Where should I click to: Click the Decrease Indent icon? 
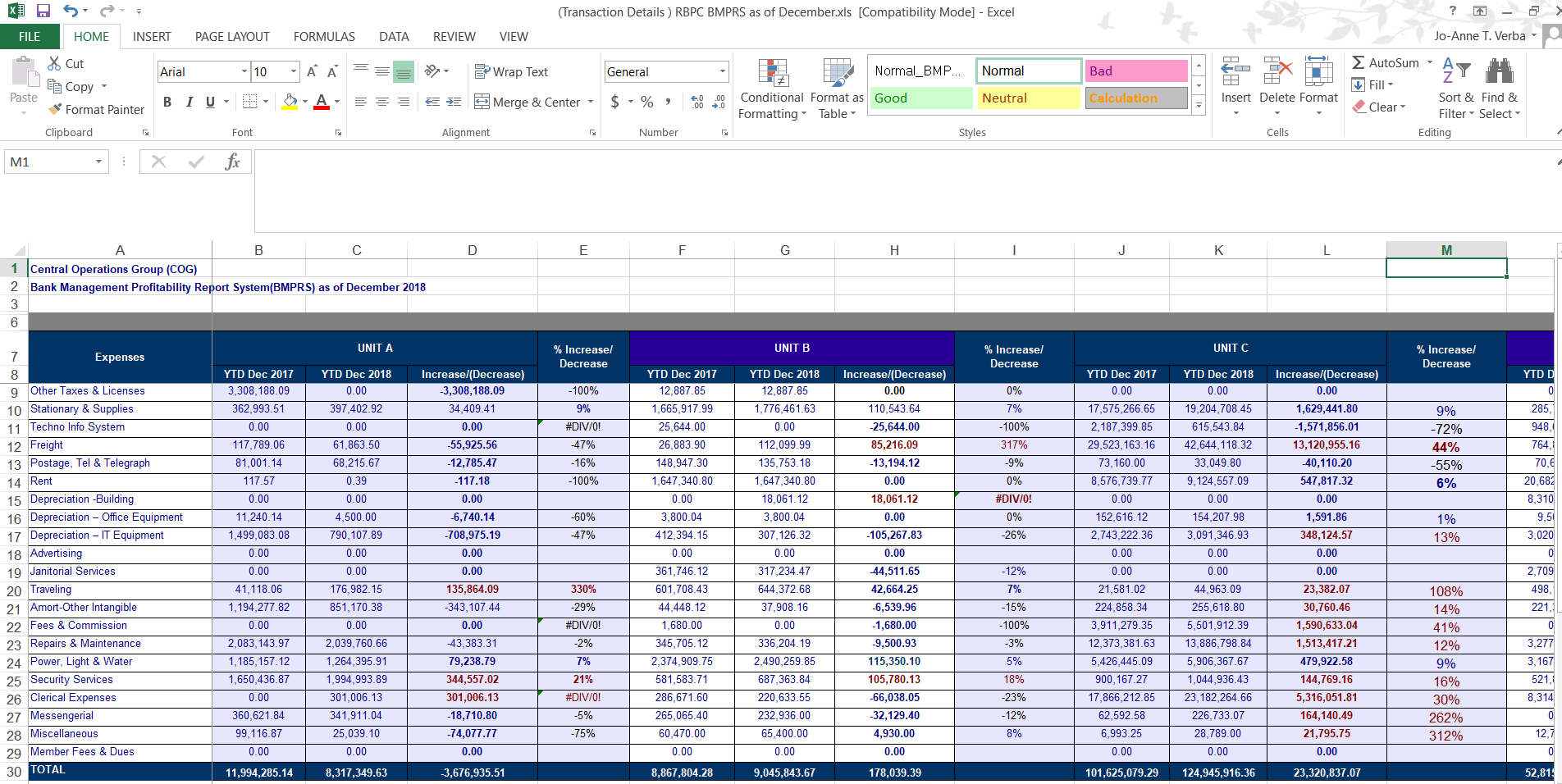click(x=432, y=102)
